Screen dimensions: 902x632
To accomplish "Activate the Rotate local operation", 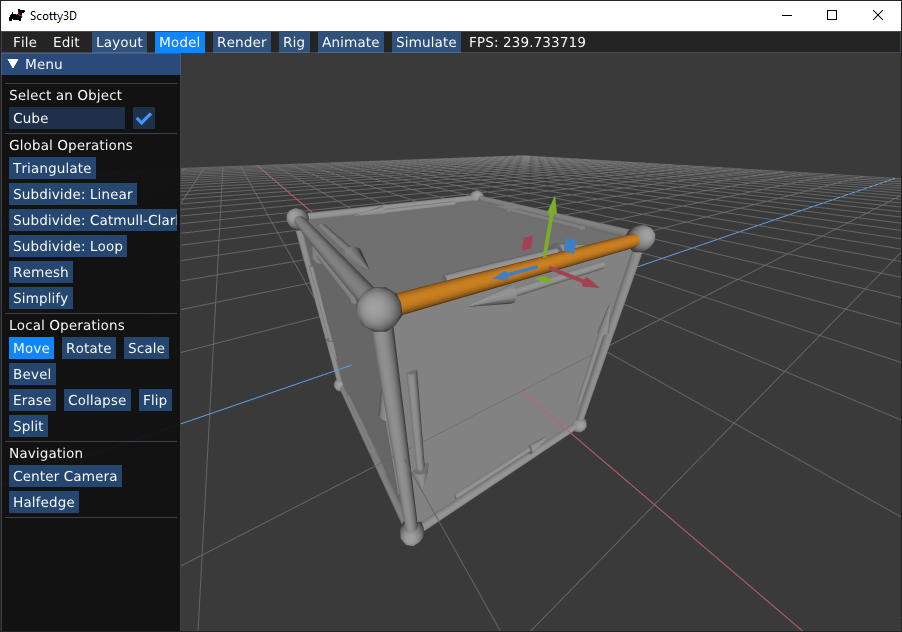I will coord(88,348).
